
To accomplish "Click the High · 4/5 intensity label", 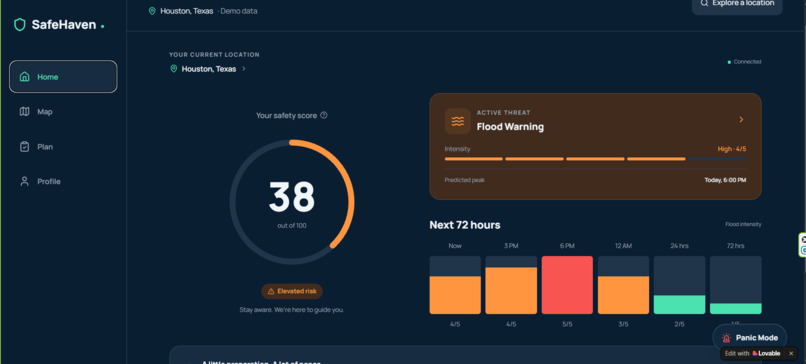I will tap(732, 149).
